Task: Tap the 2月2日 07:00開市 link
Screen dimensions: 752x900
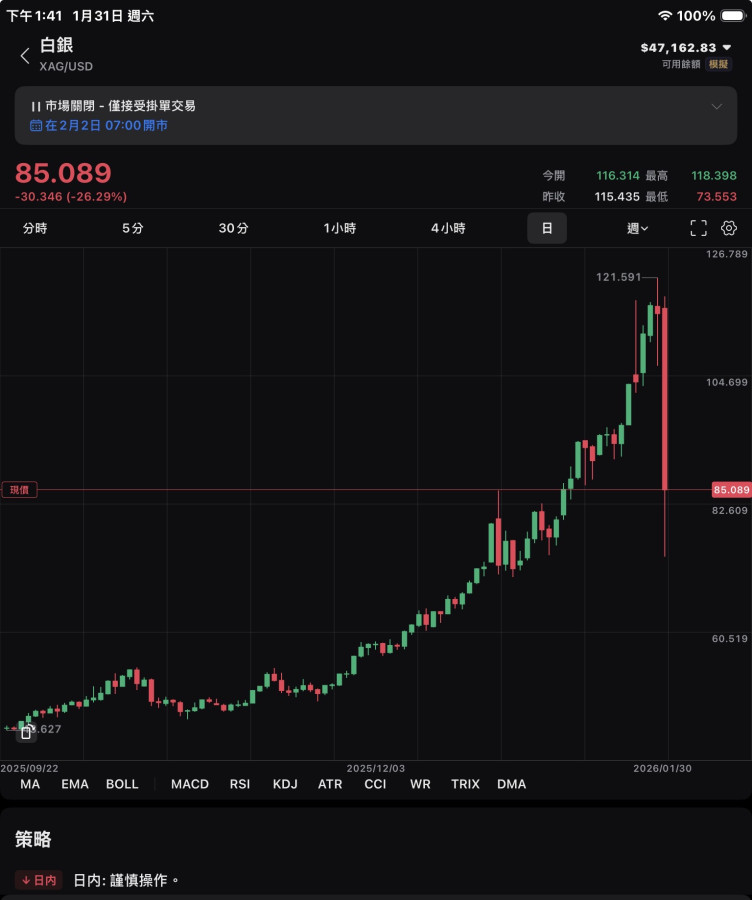Action: click(x=106, y=126)
